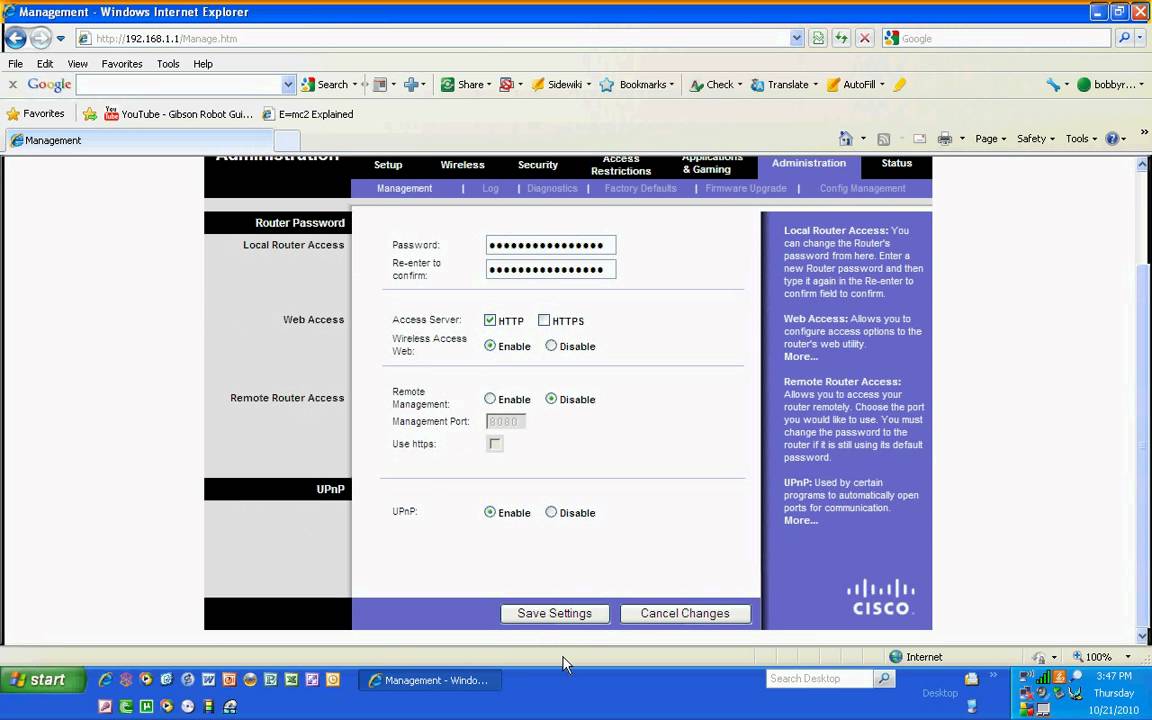Click the yellow highlighter icon on Google Toolbar
Image resolution: width=1152 pixels, height=720 pixels.
(x=899, y=84)
